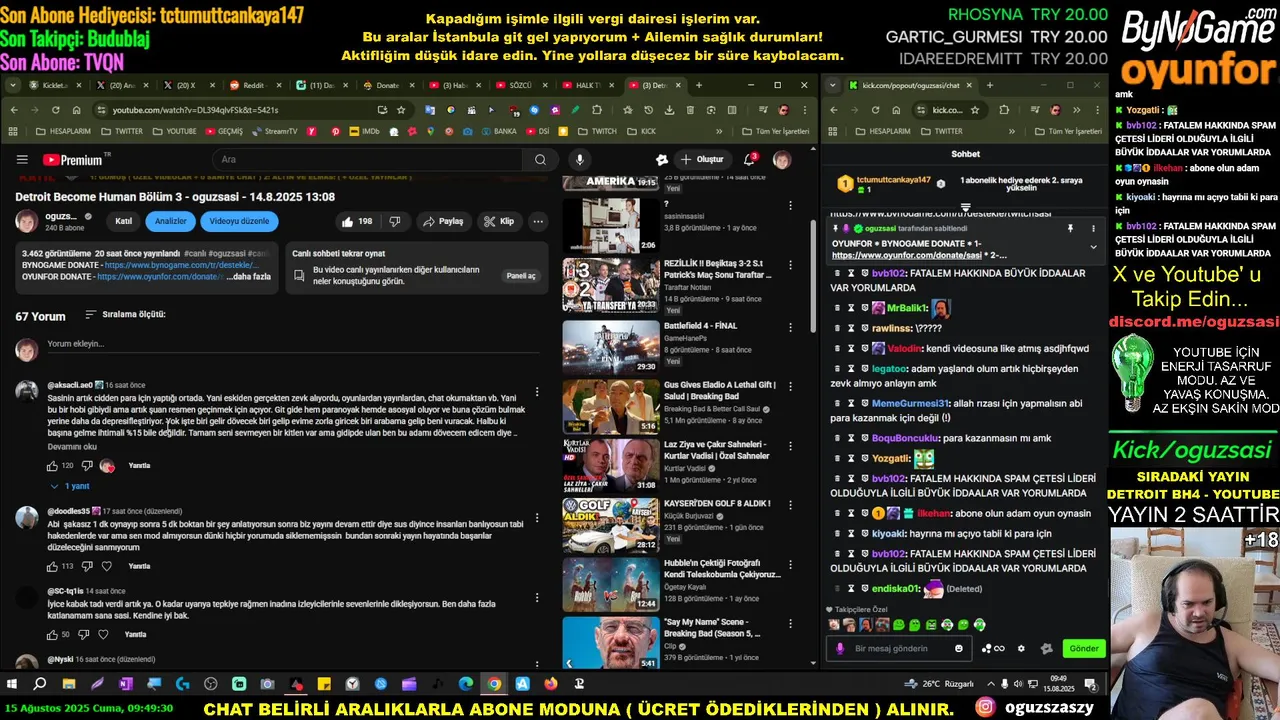Click the Klip clip button
This screenshot has width=1280, height=720.
click(x=499, y=221)
